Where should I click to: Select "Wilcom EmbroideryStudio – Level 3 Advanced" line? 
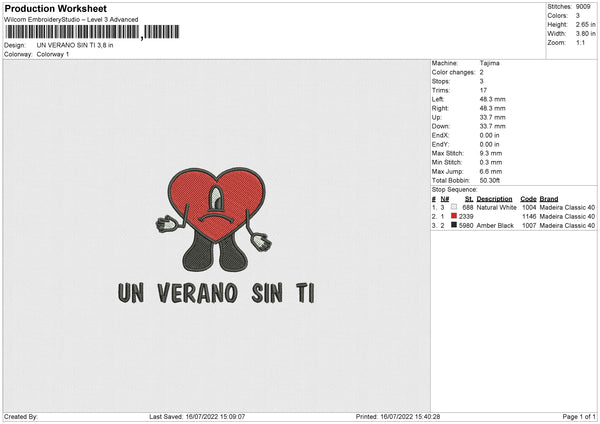coord(71,20)
